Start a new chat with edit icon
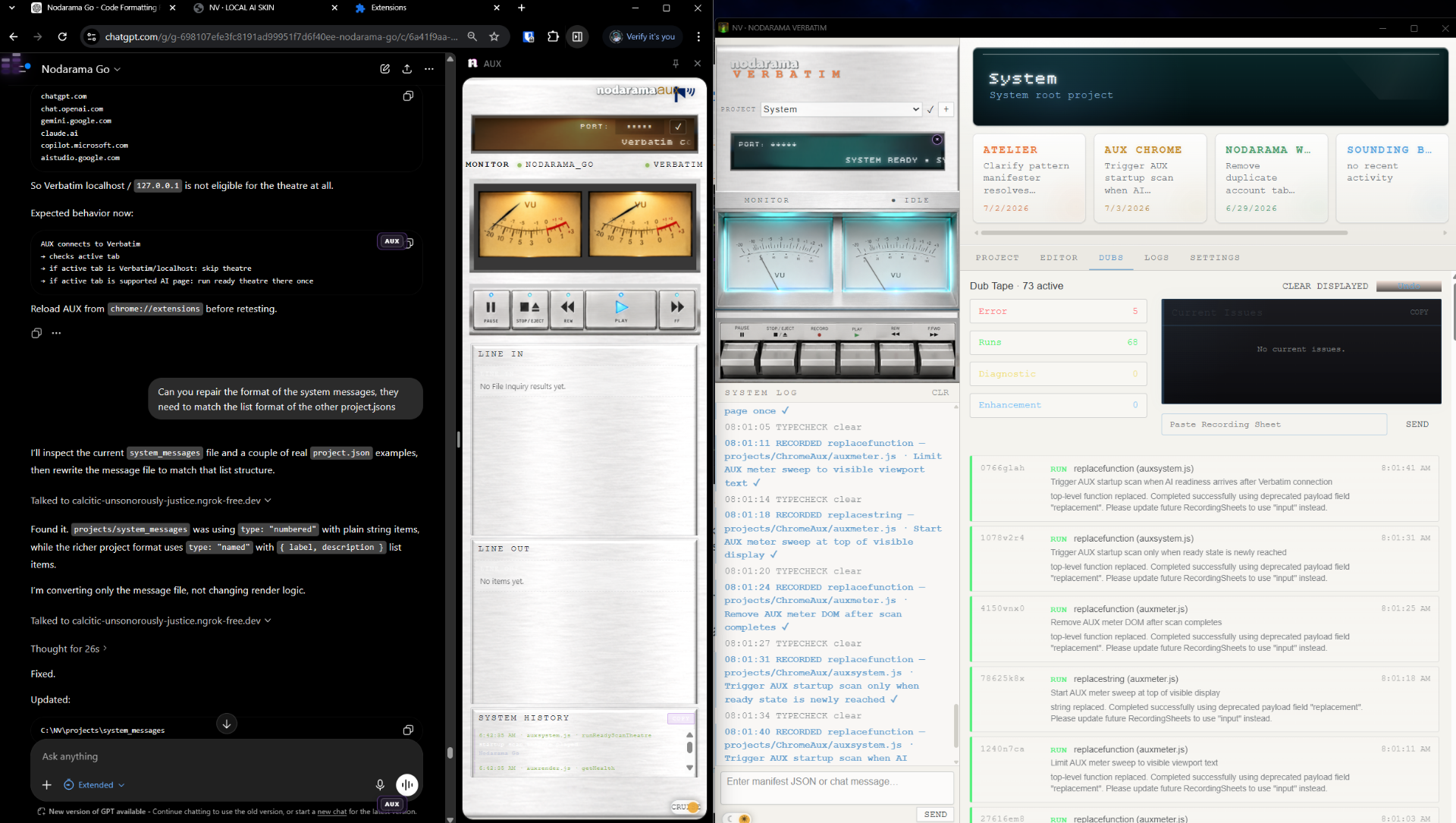Screen dimensions: 1456x823 pos(385,69)
